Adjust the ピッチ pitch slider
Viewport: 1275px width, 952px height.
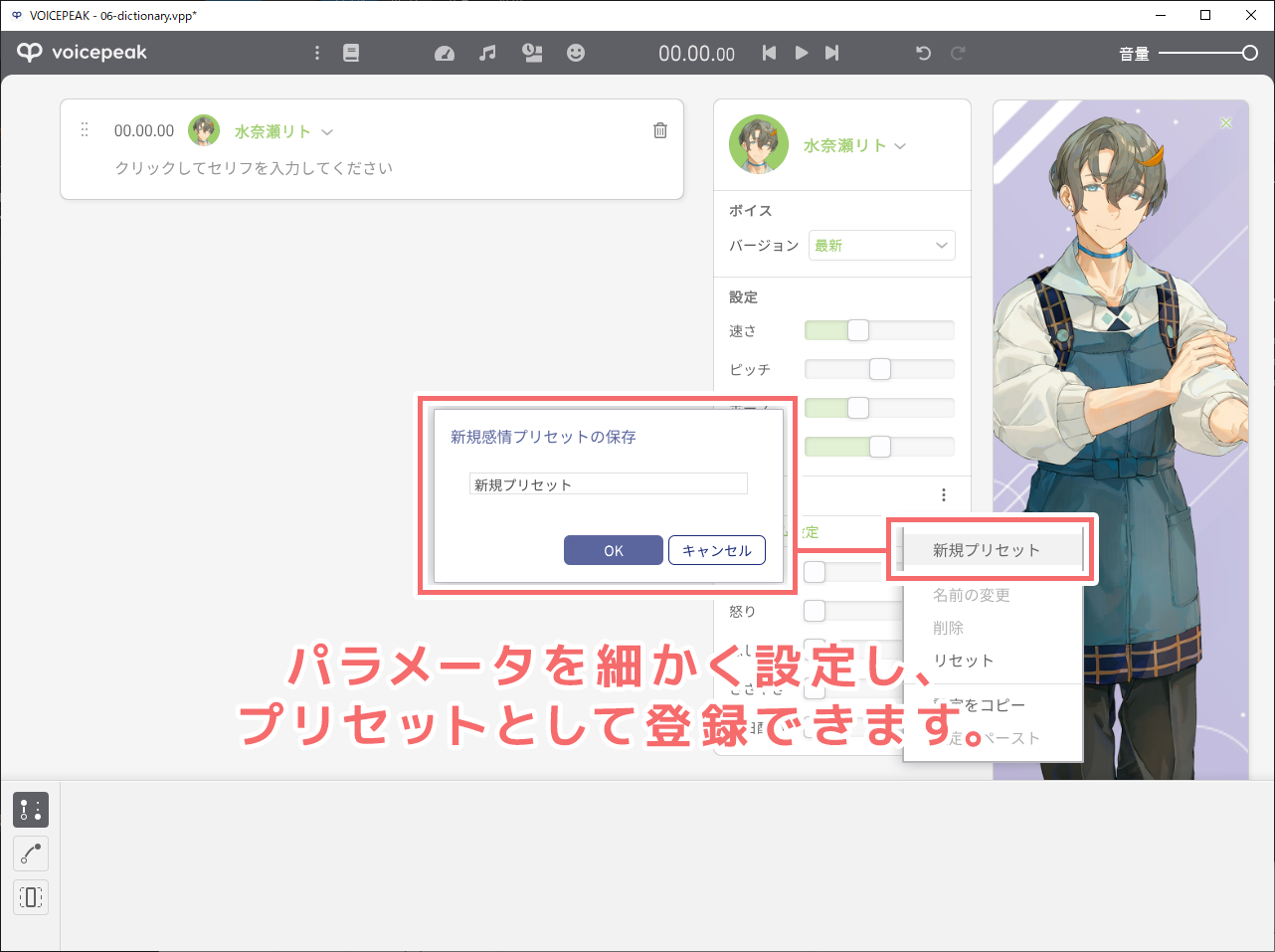click(x=879, y=369)
